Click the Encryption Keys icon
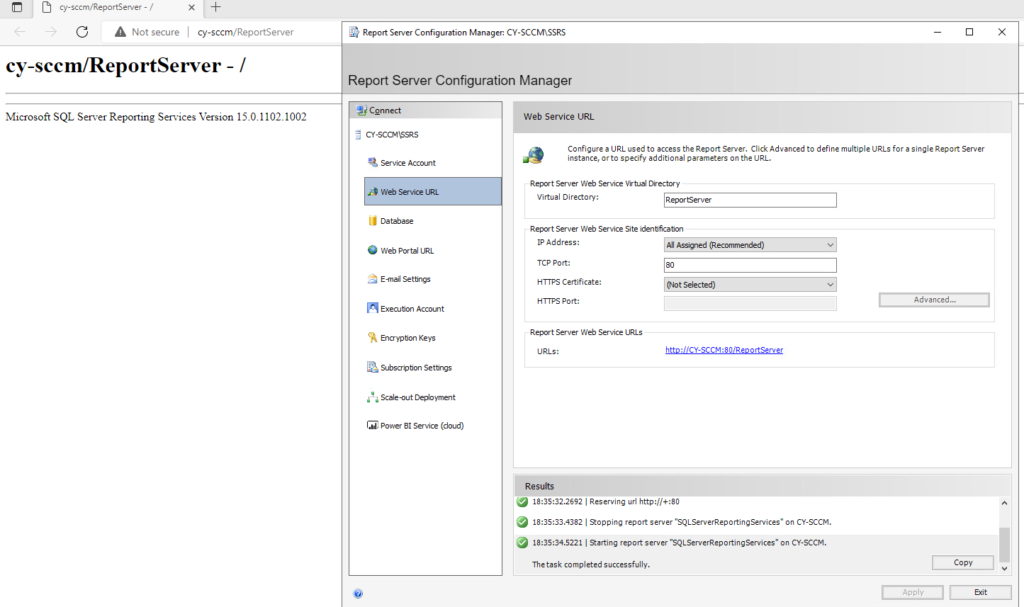The image size is (1024, 607). (x=372, y=337)
